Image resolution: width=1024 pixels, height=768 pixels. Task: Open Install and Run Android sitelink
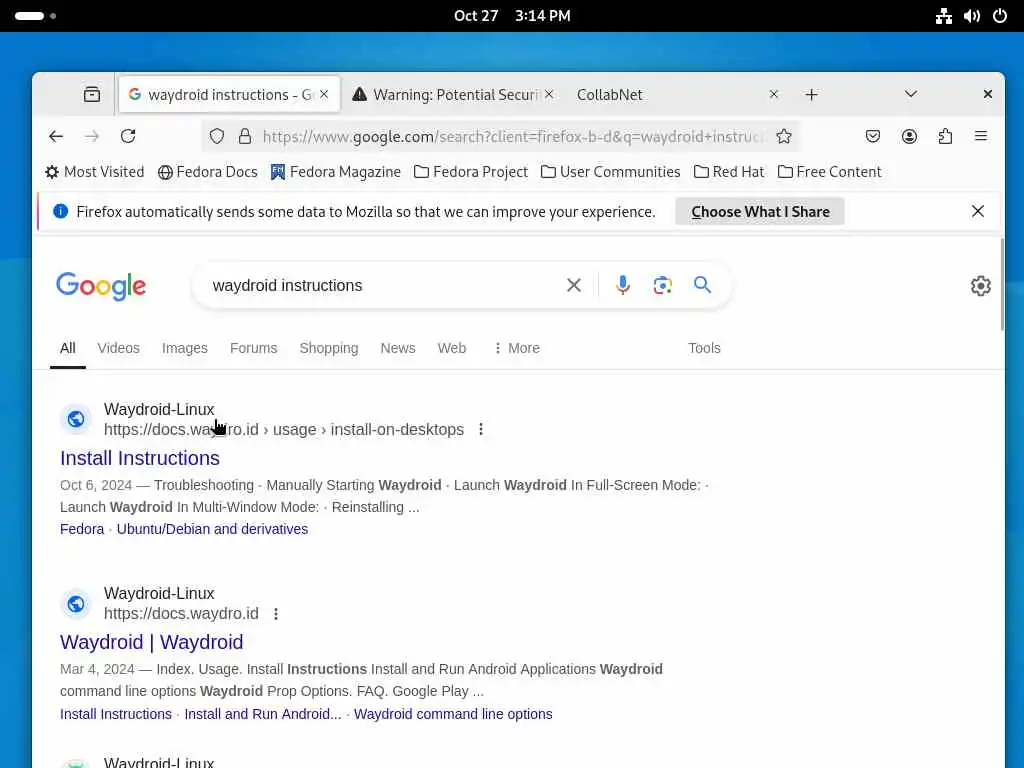click(263, 714)
